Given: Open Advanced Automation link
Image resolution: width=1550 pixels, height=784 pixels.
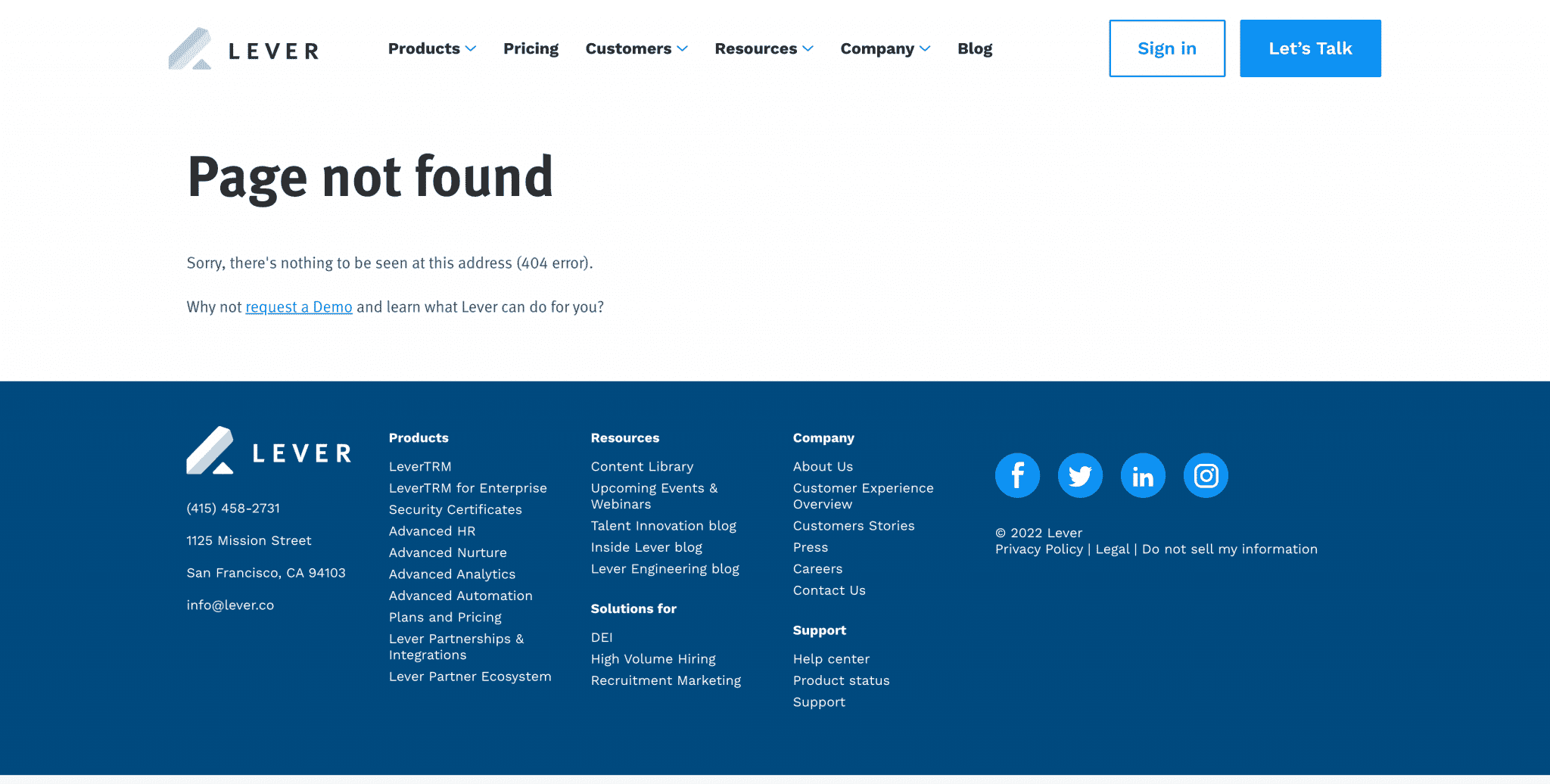Looking at the screenshot, I should pyautogui.click(x=461, y=596).
